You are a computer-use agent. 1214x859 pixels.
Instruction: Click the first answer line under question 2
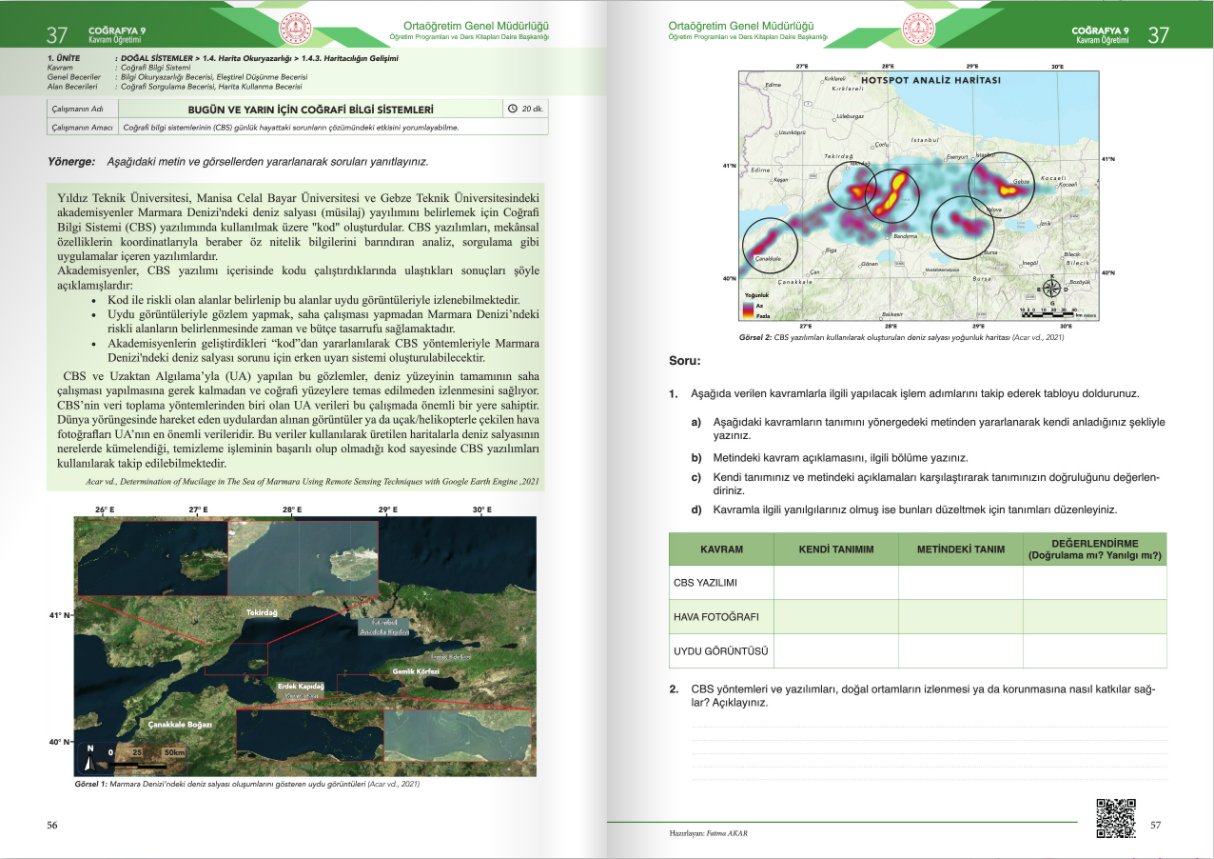click(x=929, y=727)
